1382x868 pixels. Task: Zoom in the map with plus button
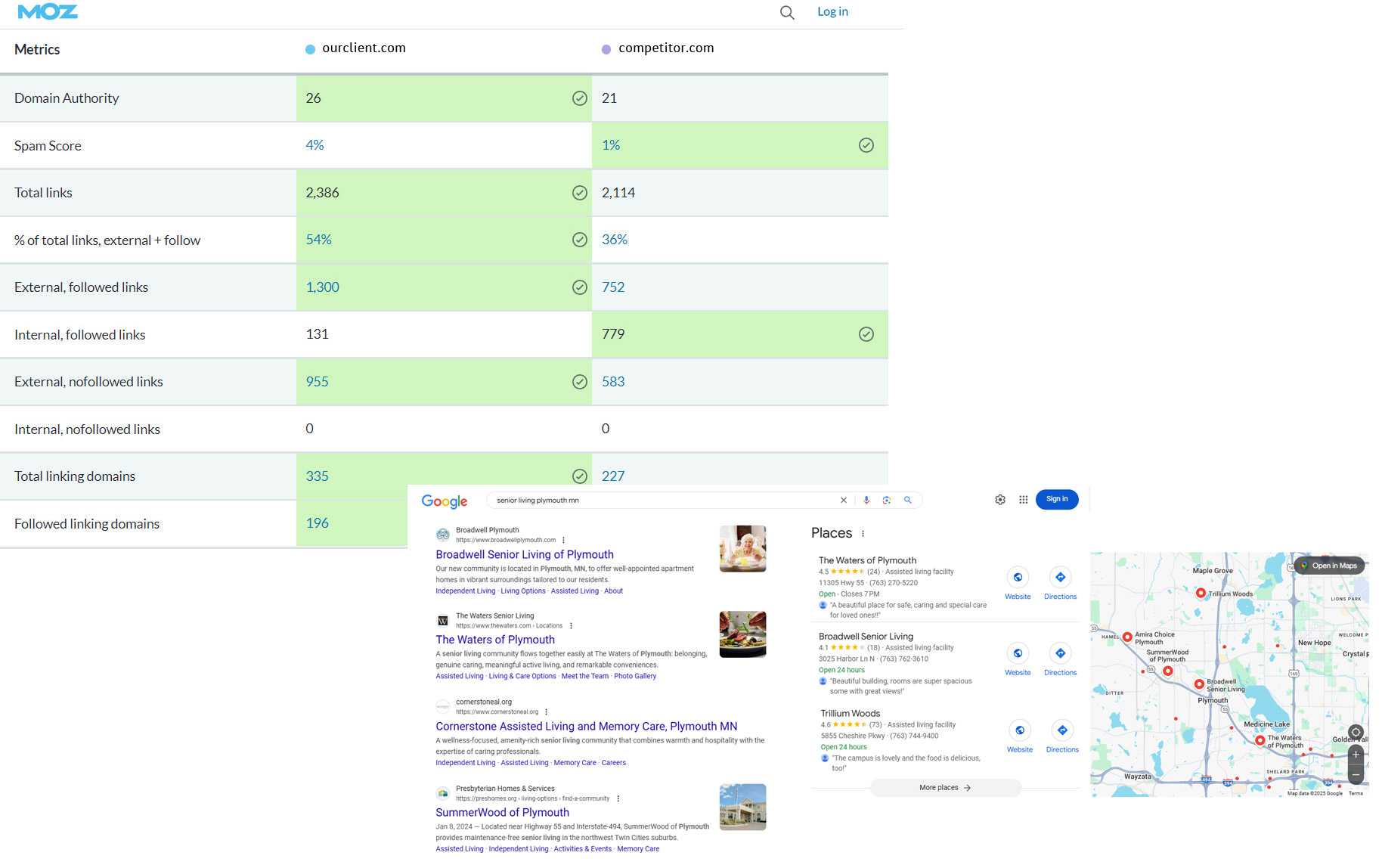click(x=1356, y=755)
